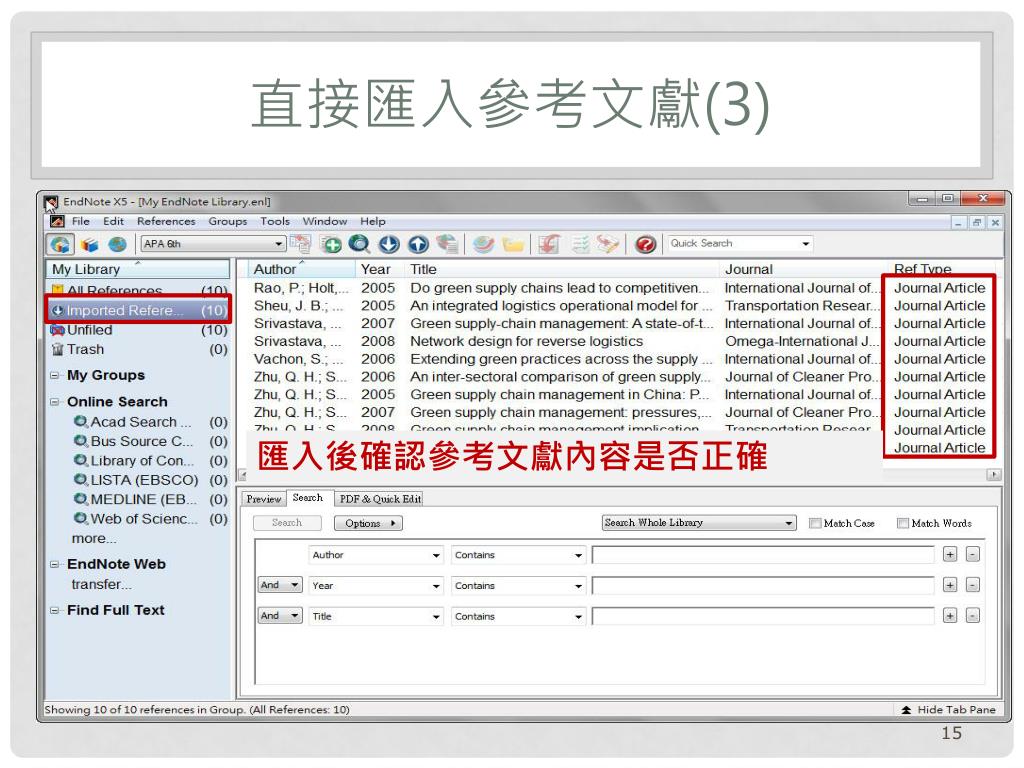Image resolution: width=1024 pixels, height=768 pixels.
Task: Click the Format Bibliography toolbar icon
Action: (580, 244)
